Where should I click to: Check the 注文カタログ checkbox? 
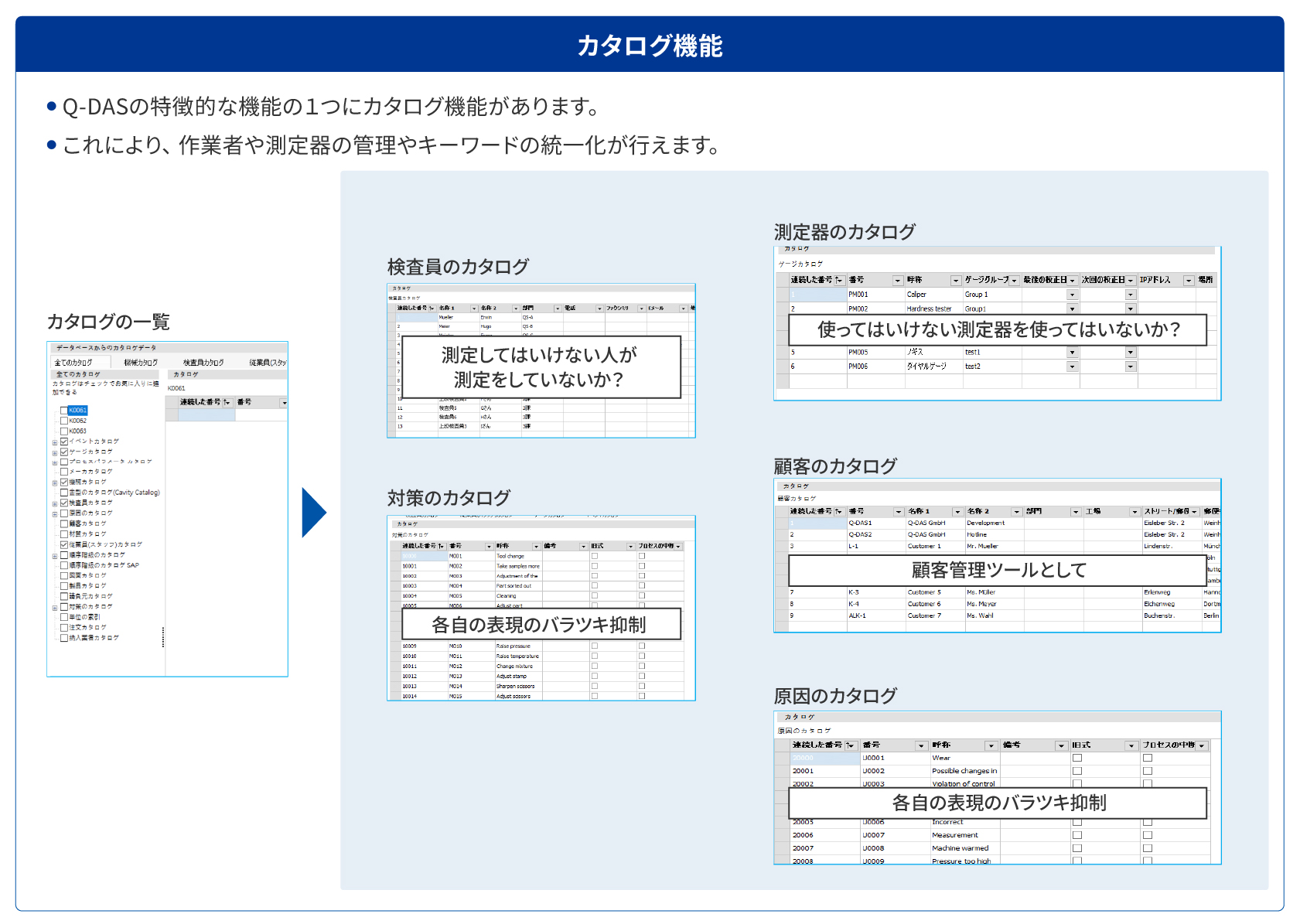coord(64,627)
